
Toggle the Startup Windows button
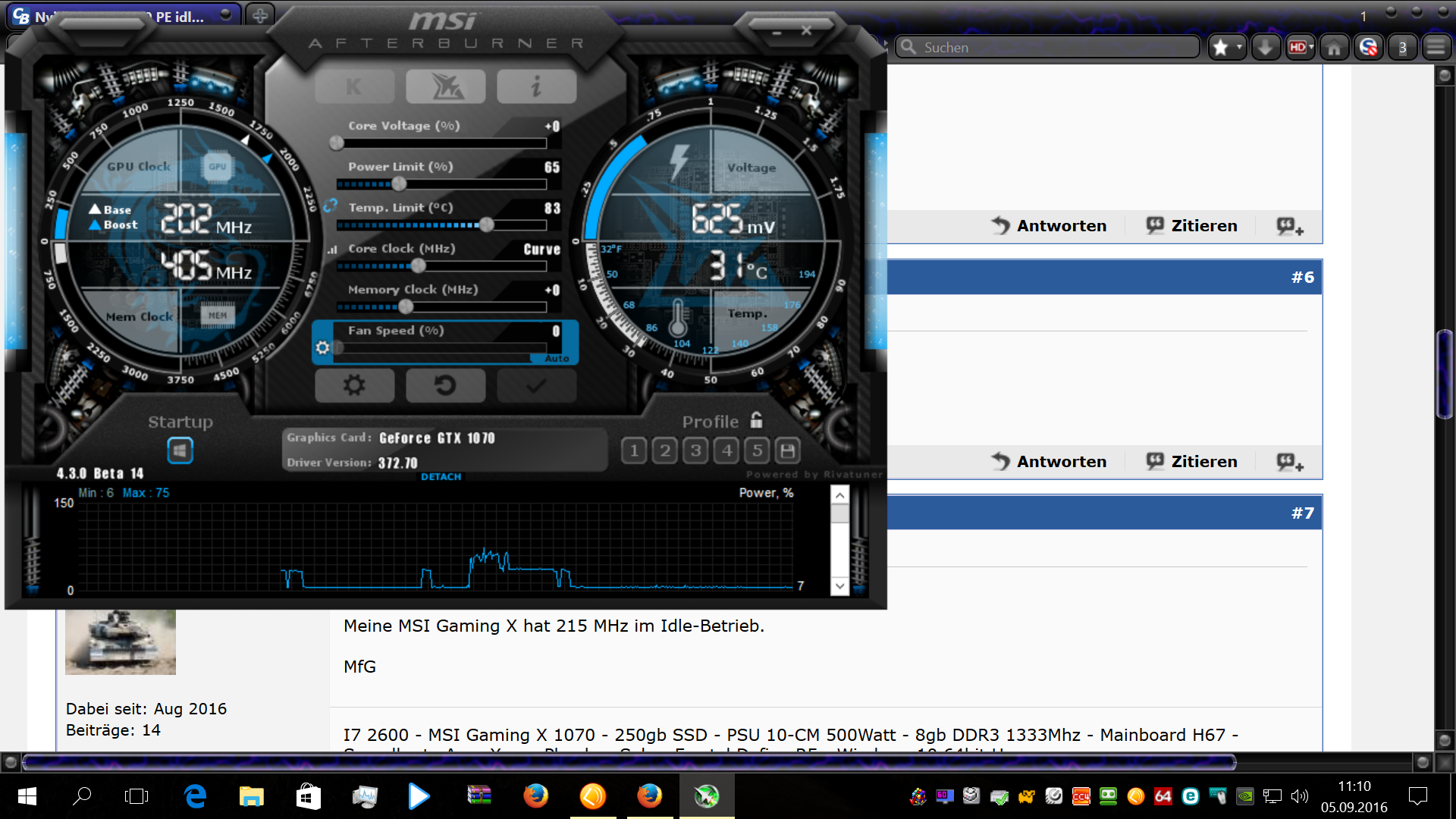pos(180,451)
